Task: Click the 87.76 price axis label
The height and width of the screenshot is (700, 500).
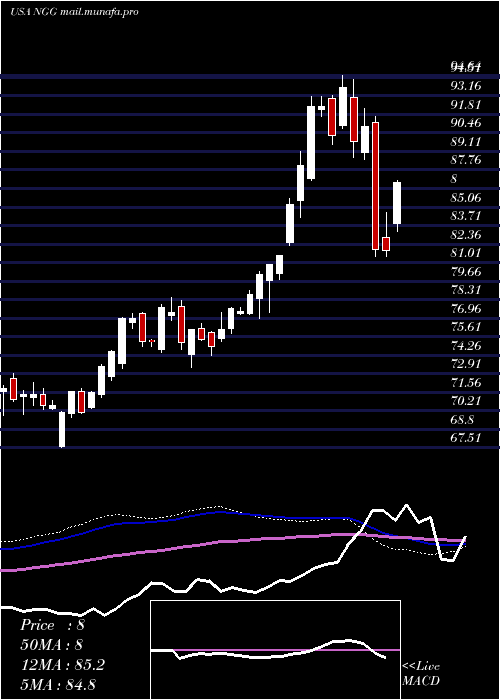Action: coord(466,160)
